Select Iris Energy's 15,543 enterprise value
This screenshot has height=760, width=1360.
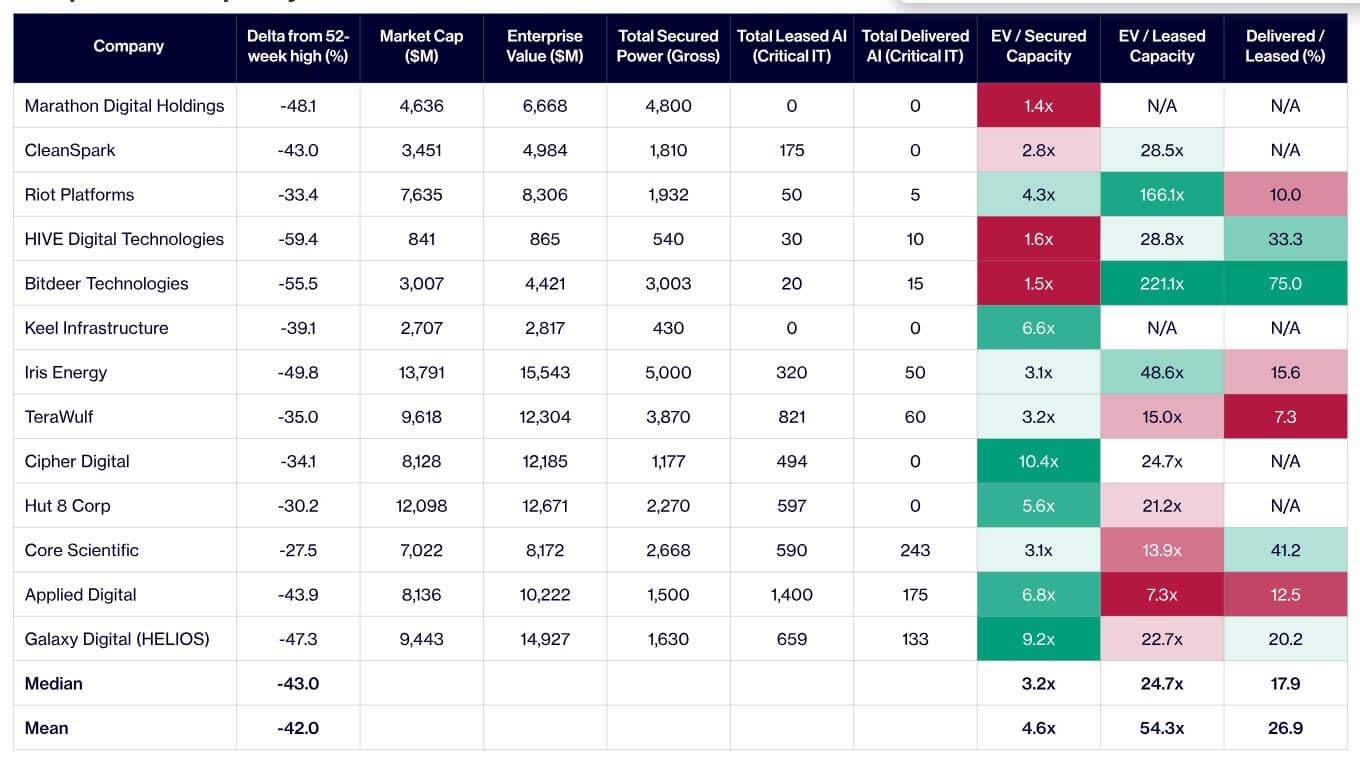[544, 373]
